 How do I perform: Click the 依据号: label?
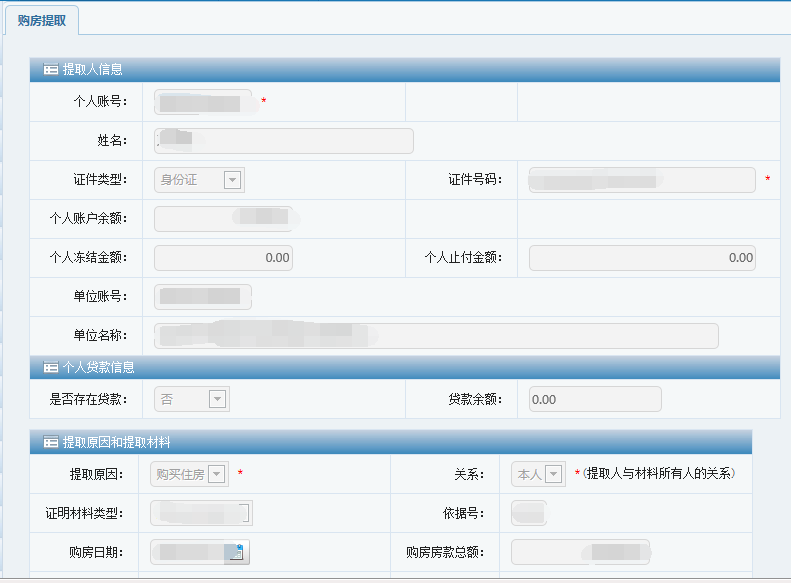pos(463,513)
